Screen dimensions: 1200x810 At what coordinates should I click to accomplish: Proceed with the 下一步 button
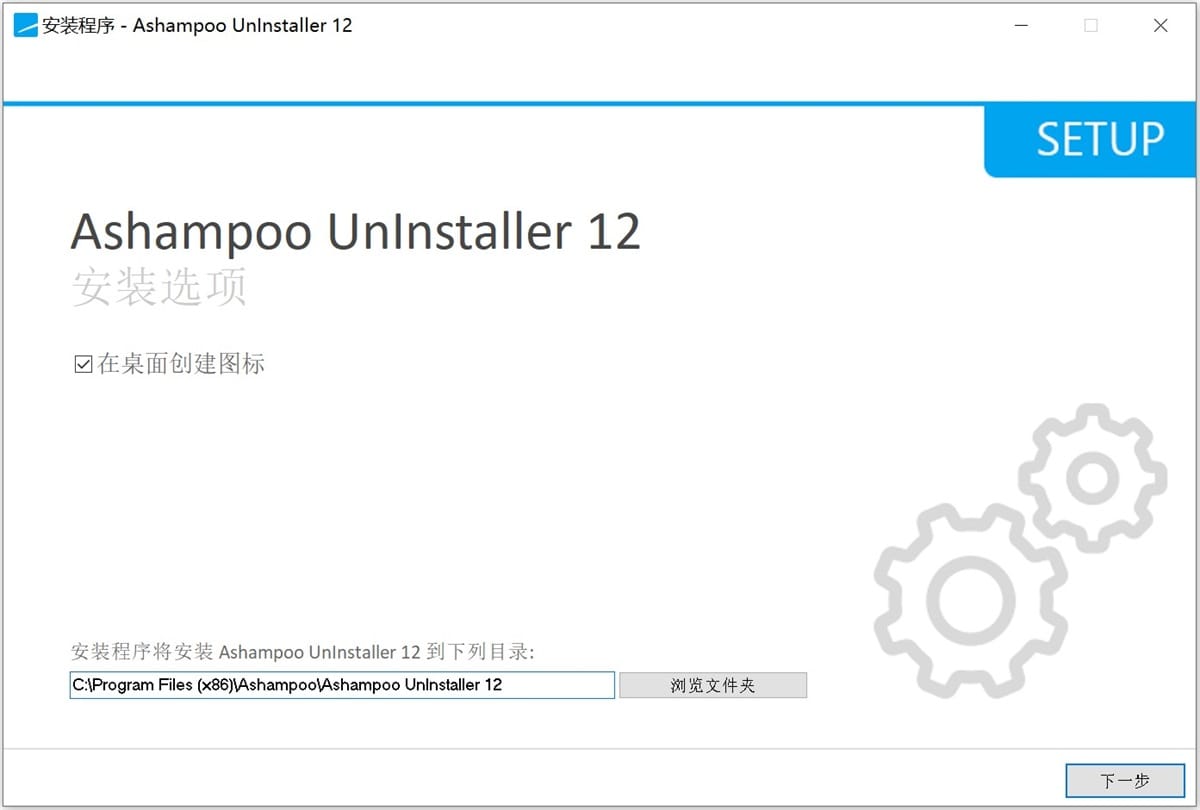(x=1125, y=781)
